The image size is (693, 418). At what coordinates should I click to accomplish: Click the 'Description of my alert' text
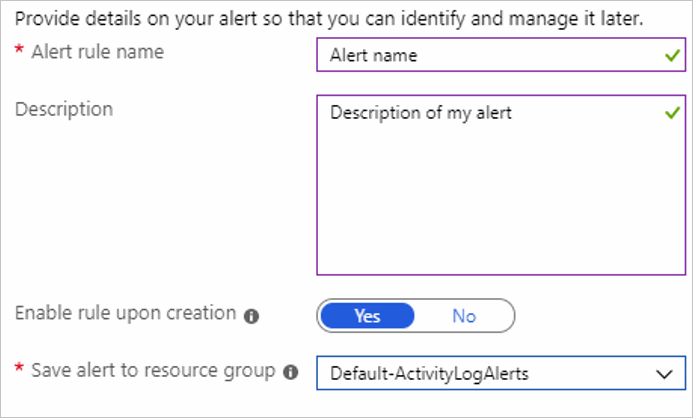(421, 113)
